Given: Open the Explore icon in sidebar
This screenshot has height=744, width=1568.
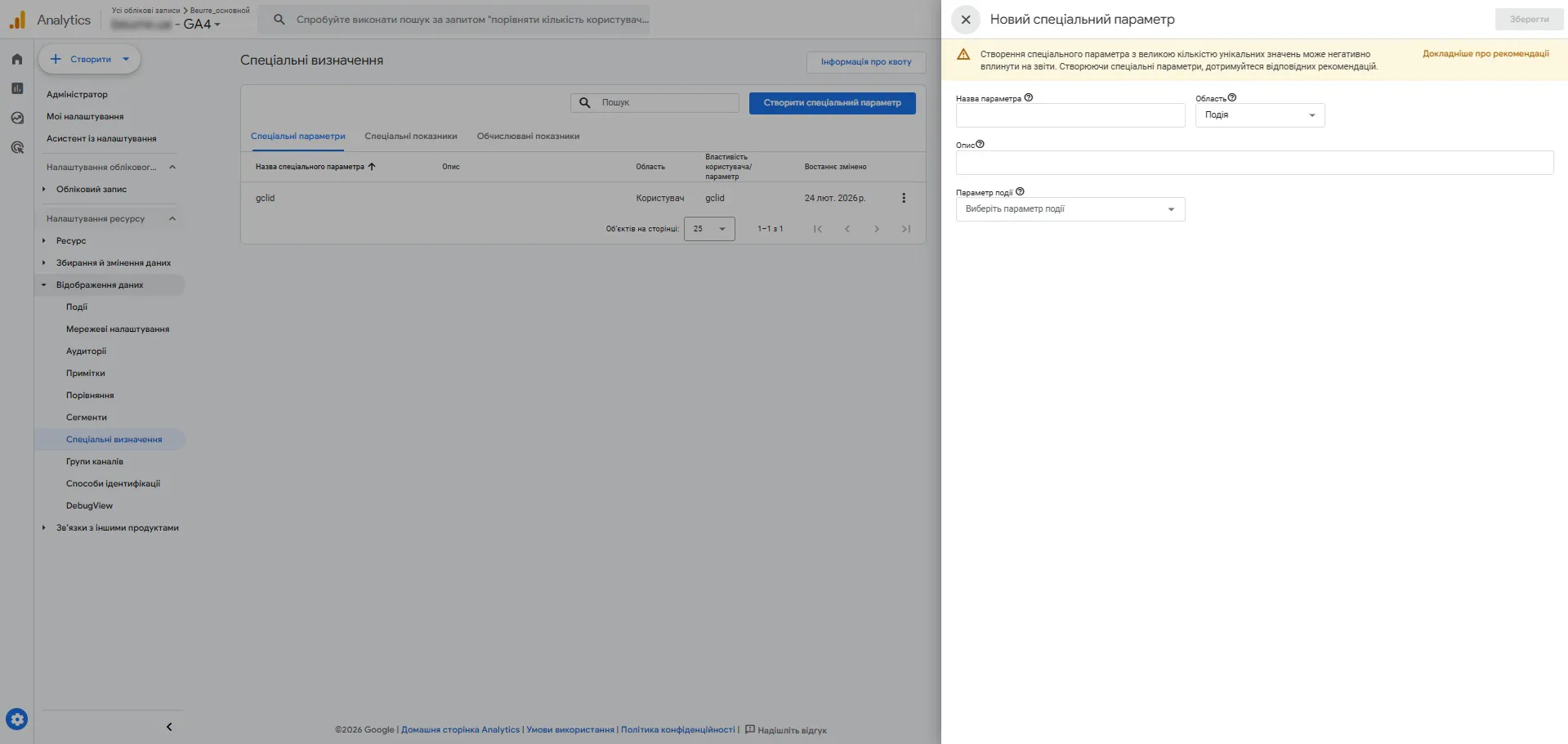Looking at the screenshot, I should [x=17, y=118].
